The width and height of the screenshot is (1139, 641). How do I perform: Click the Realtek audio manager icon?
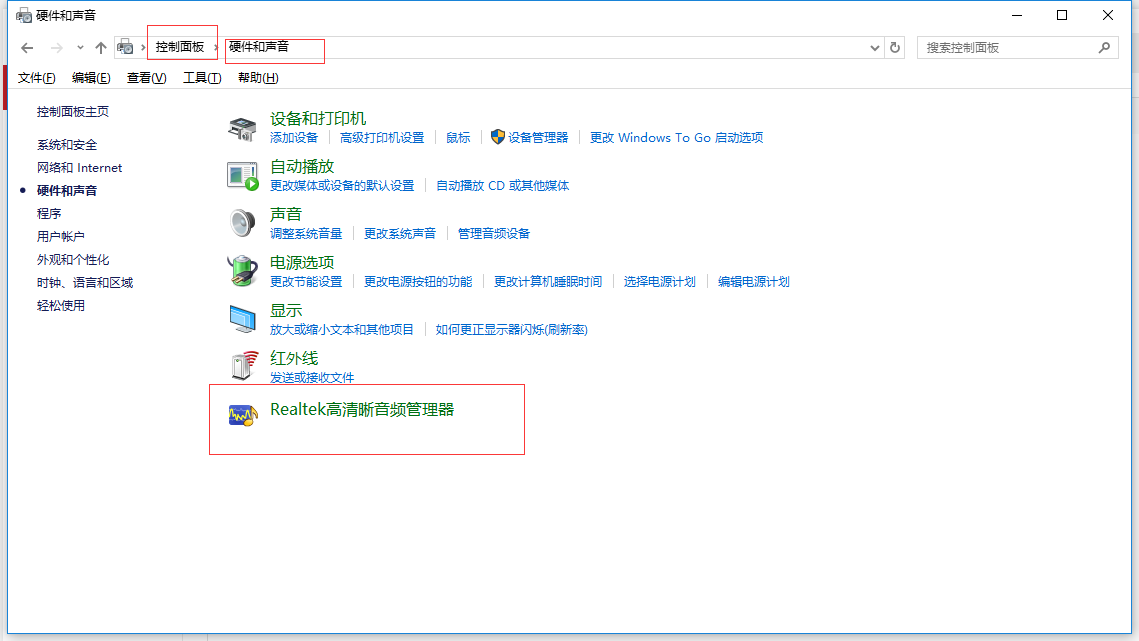(243, 415)
